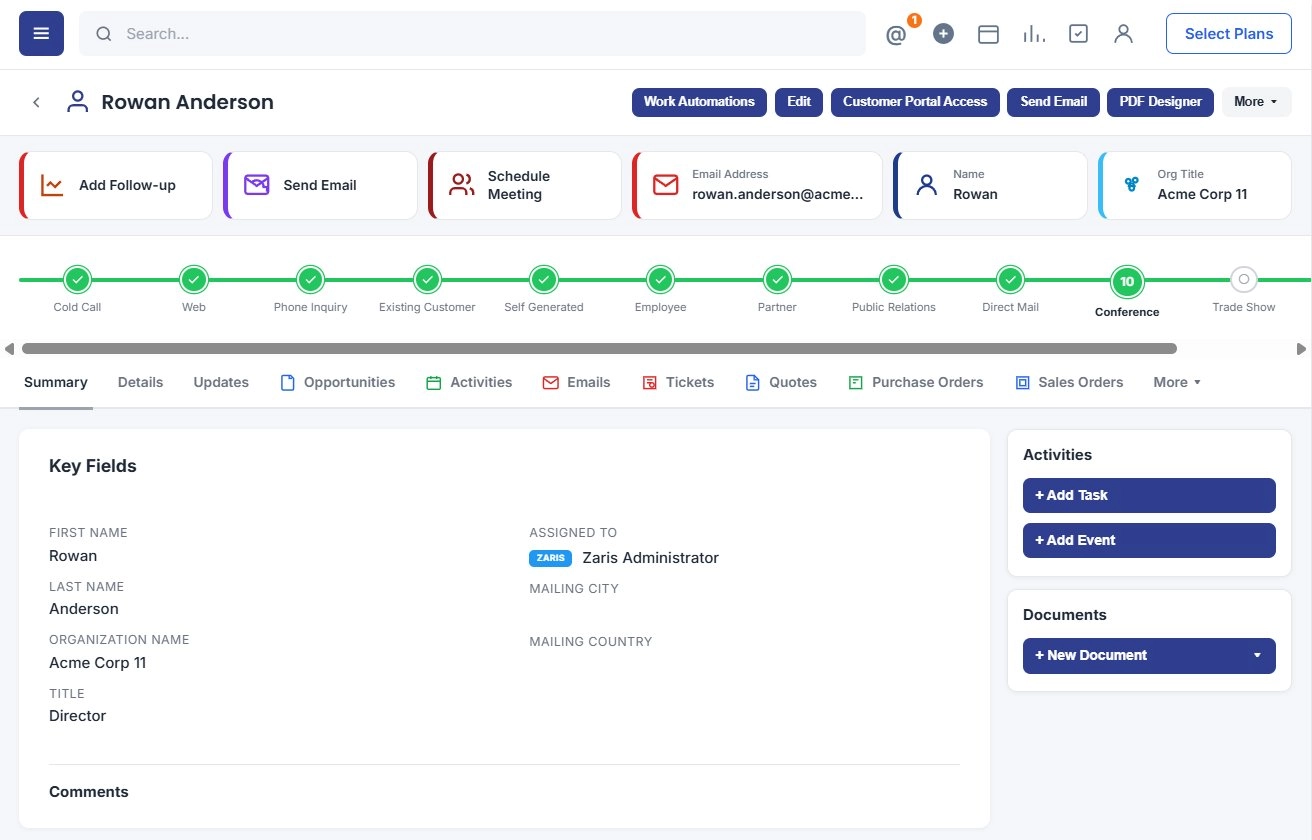
Task: Click the Acme Corp 11 organization name value
Action: click(x=98, y=663)
